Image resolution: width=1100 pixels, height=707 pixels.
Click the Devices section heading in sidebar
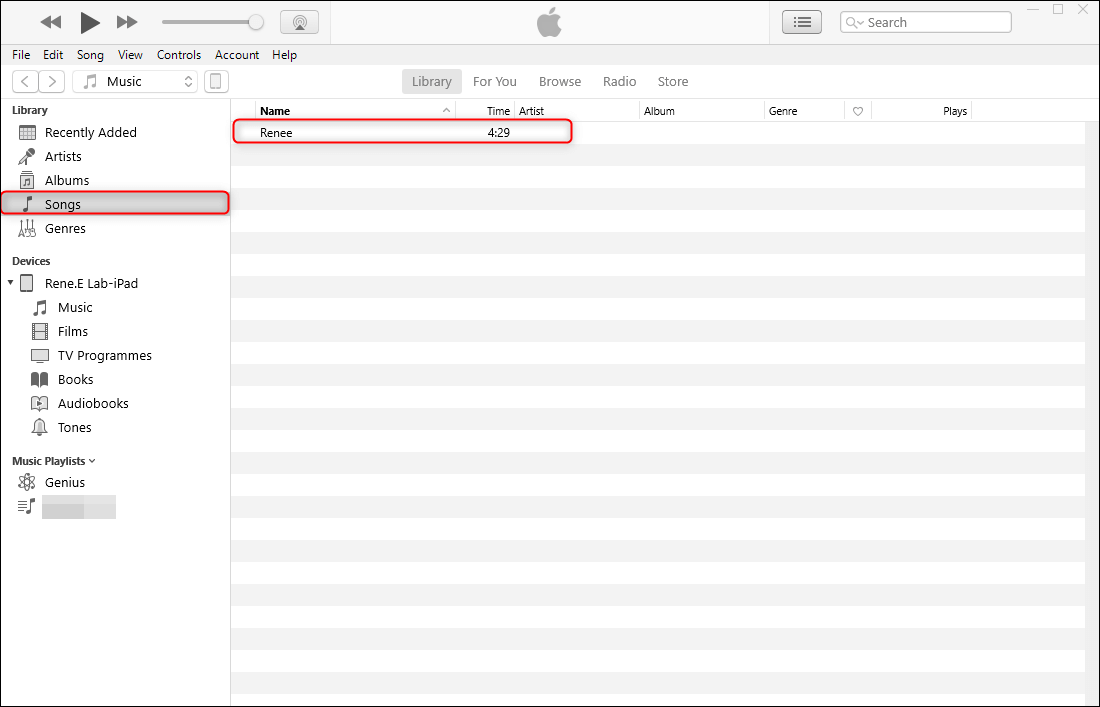tap(31, 261)
